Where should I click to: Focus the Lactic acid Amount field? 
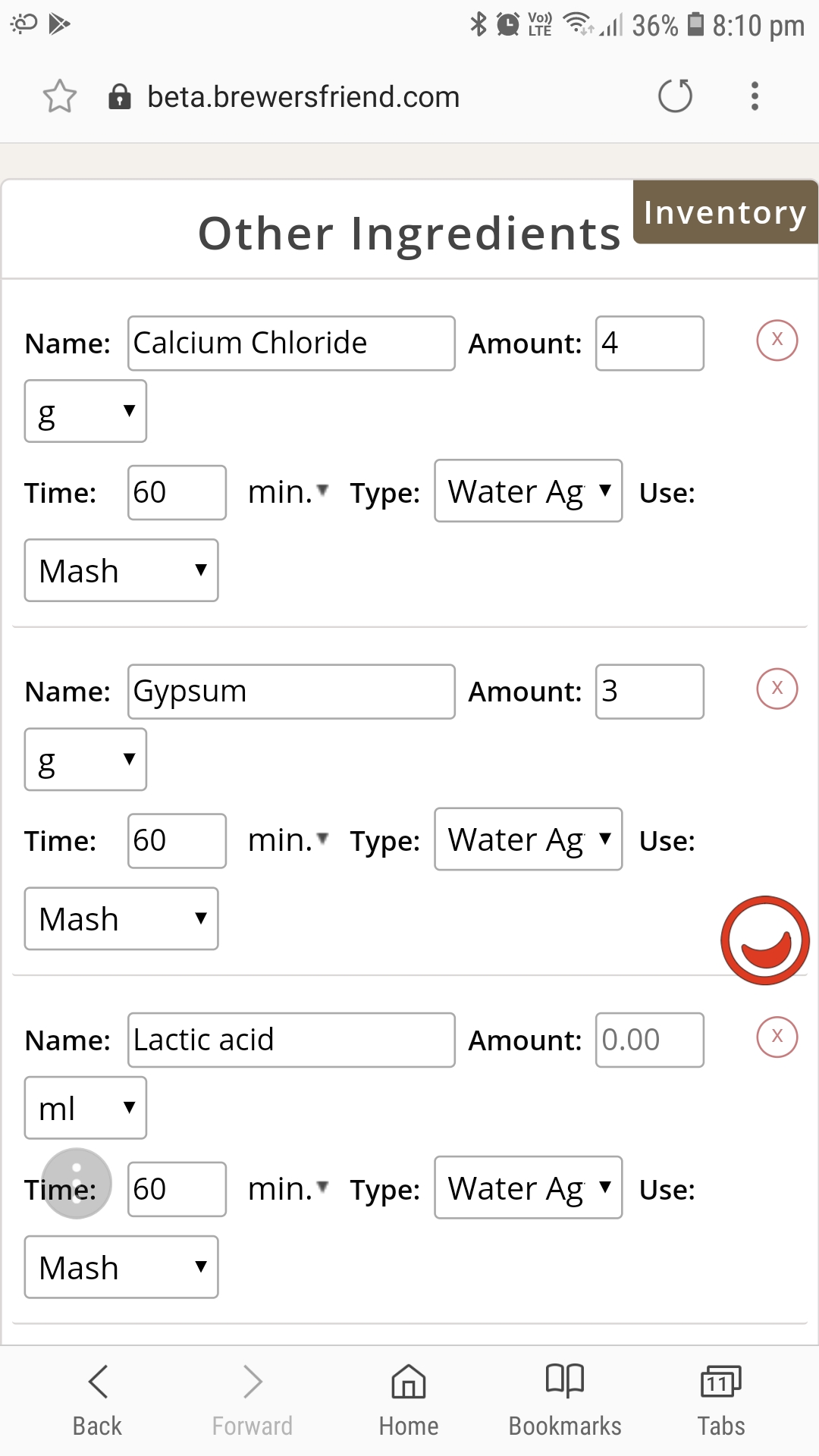[x=650, y=1040]
